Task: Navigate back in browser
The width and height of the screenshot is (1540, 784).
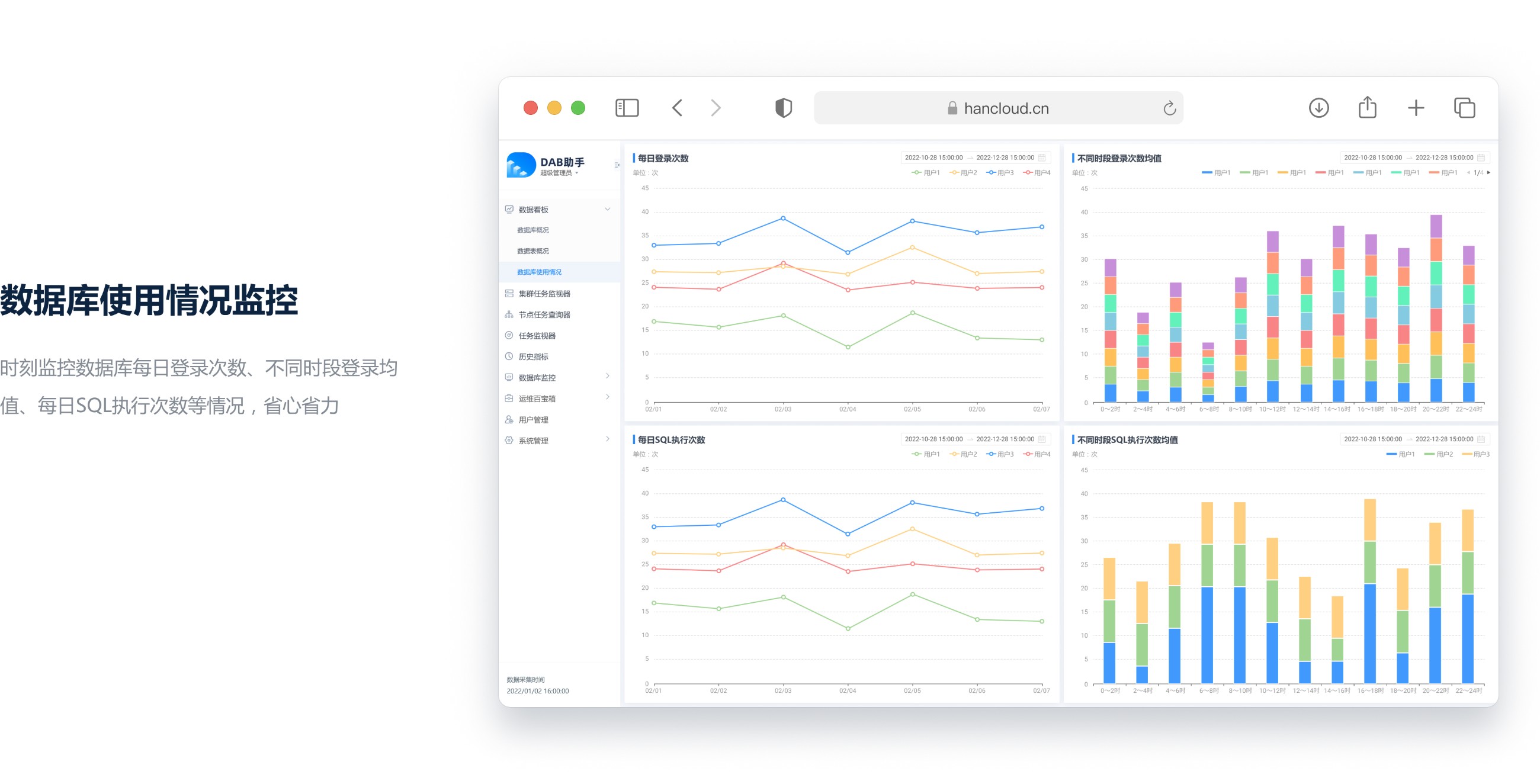Action: click(678, 108)
